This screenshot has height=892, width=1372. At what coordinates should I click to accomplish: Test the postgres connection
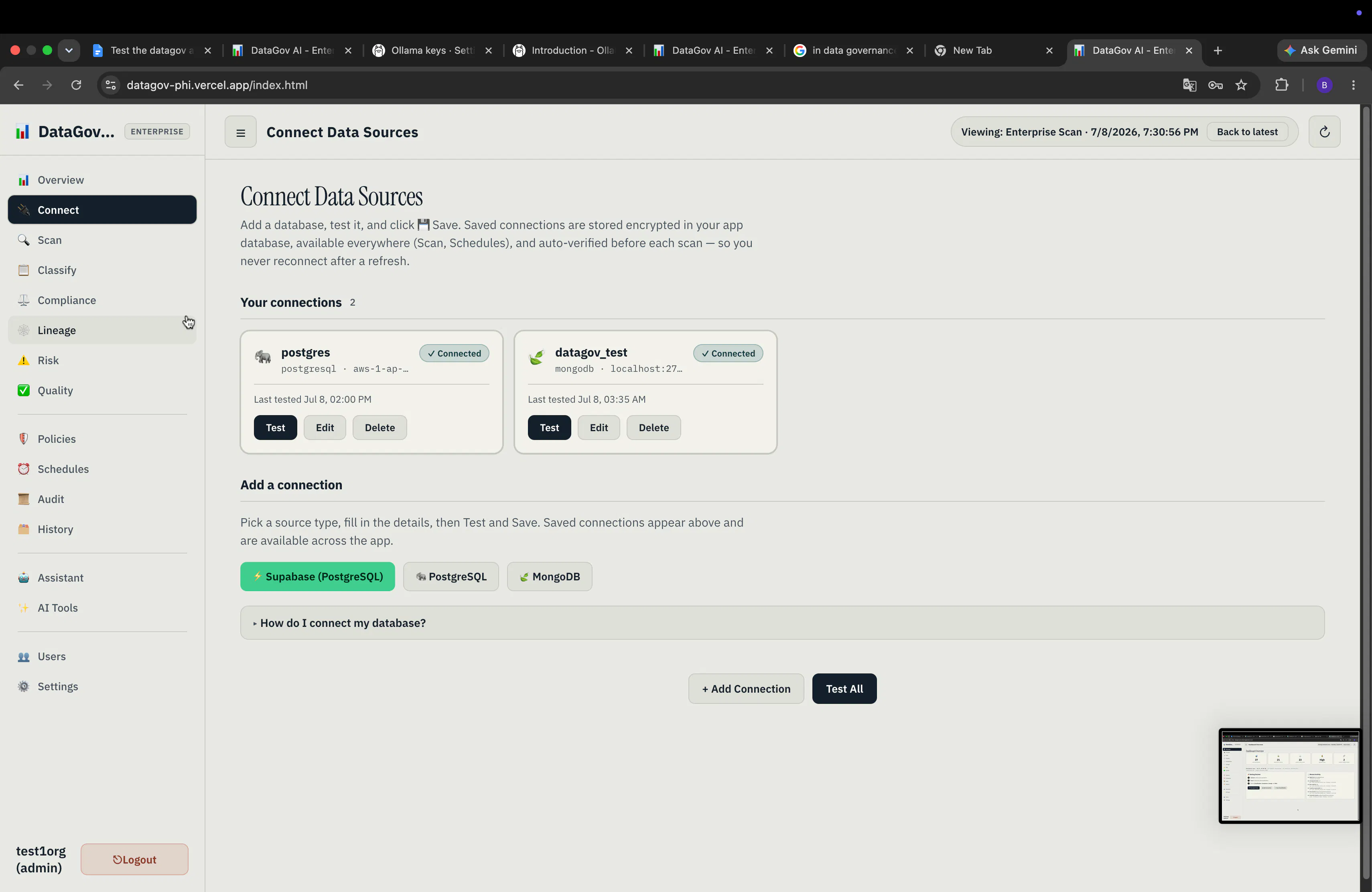(x=276, y=428)
